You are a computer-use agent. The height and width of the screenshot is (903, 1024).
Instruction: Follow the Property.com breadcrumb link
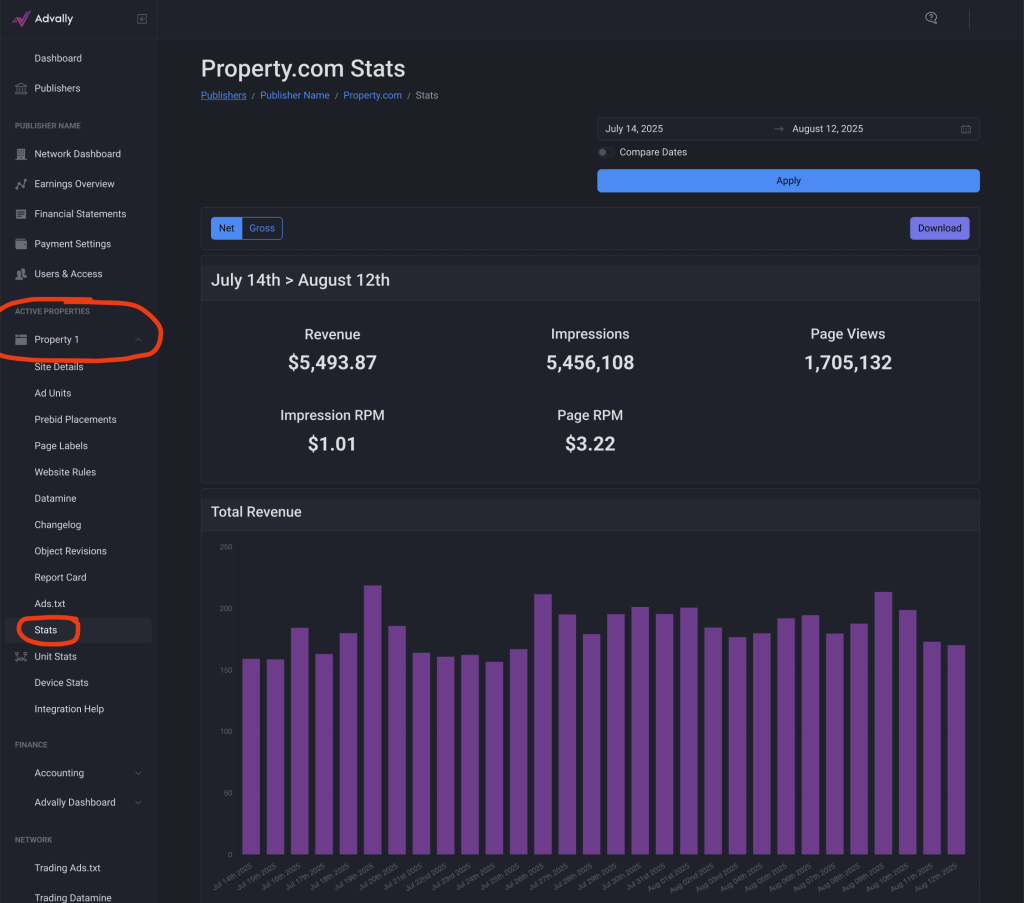[x=372, y=95]
